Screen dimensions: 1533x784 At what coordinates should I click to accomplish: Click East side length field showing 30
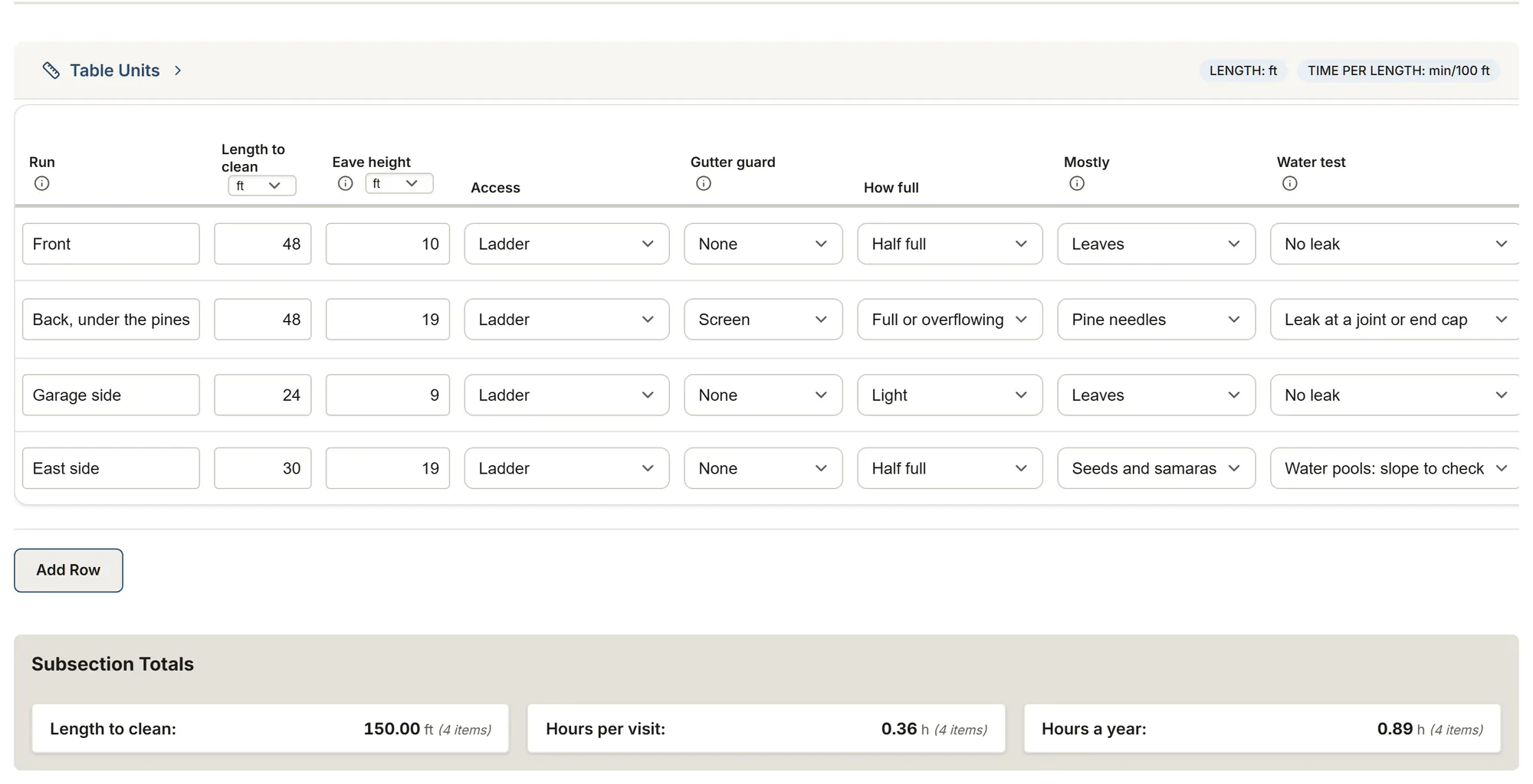[x=263, y=468]
